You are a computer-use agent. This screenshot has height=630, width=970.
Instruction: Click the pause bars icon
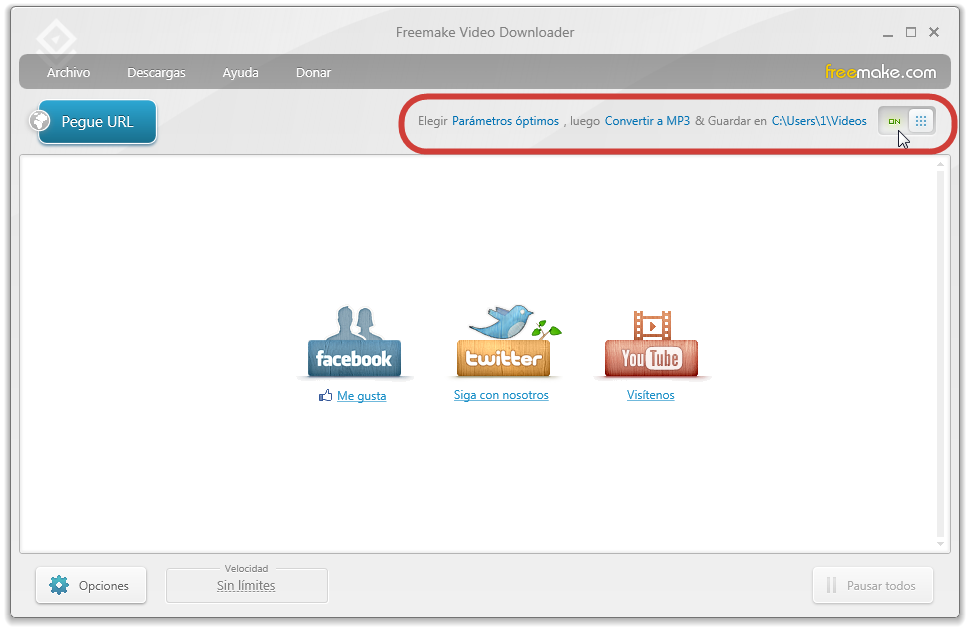[831, 585]
